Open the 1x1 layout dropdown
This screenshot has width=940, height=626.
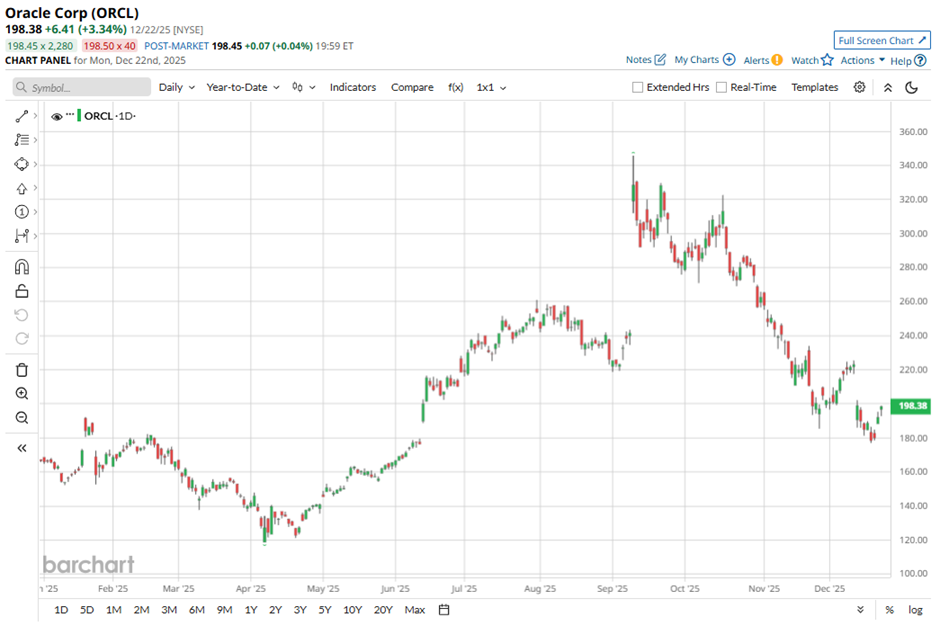click(x=491, y=88)
